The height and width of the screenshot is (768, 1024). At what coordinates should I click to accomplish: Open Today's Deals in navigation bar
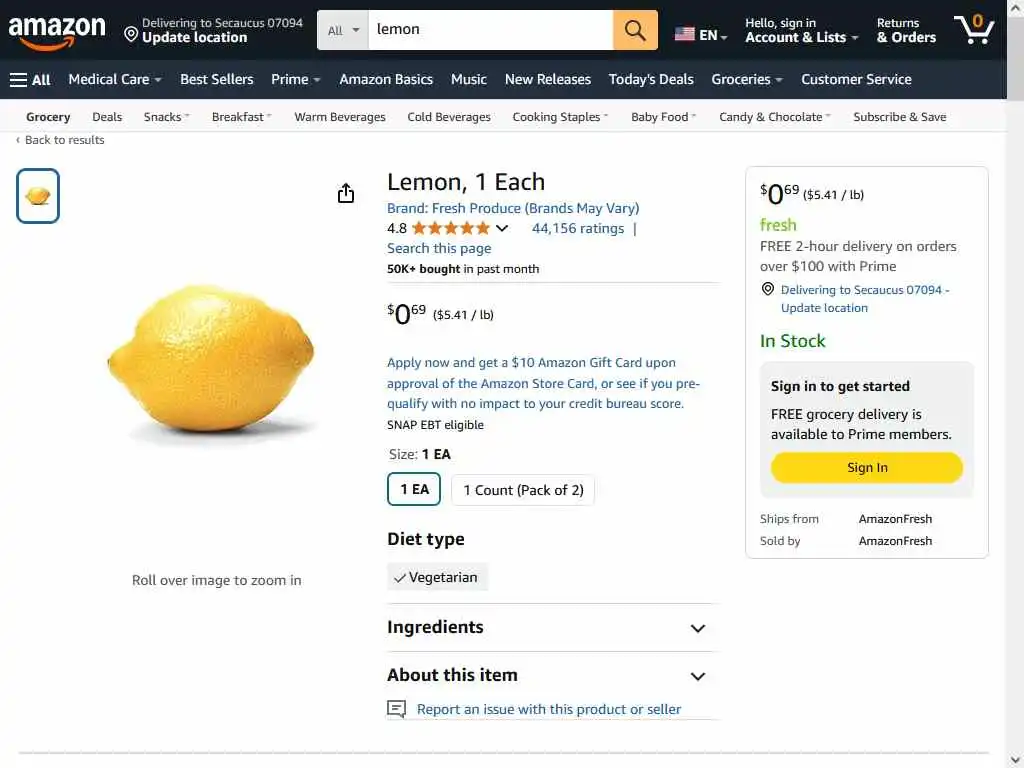click(651, 79)
